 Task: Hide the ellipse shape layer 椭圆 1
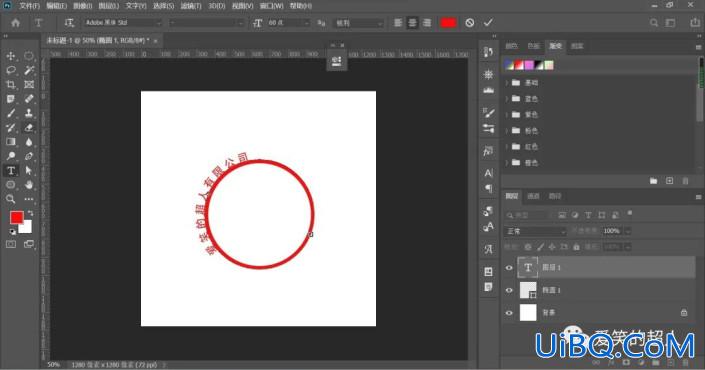pyautogui.click(x=509, y=290)
